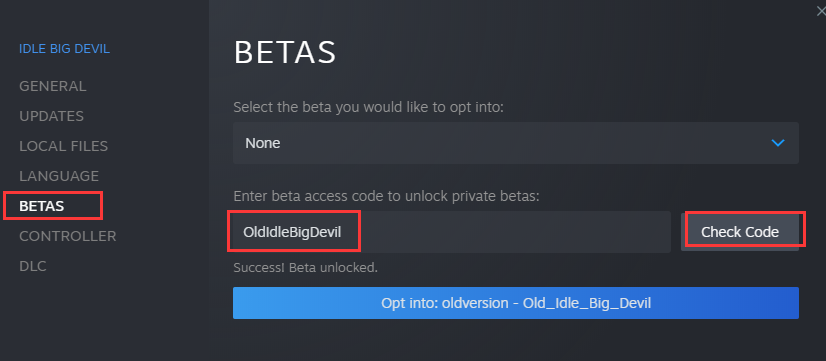Close the properties window with the X
826x361 pixels.
click(x=821, y=12)
